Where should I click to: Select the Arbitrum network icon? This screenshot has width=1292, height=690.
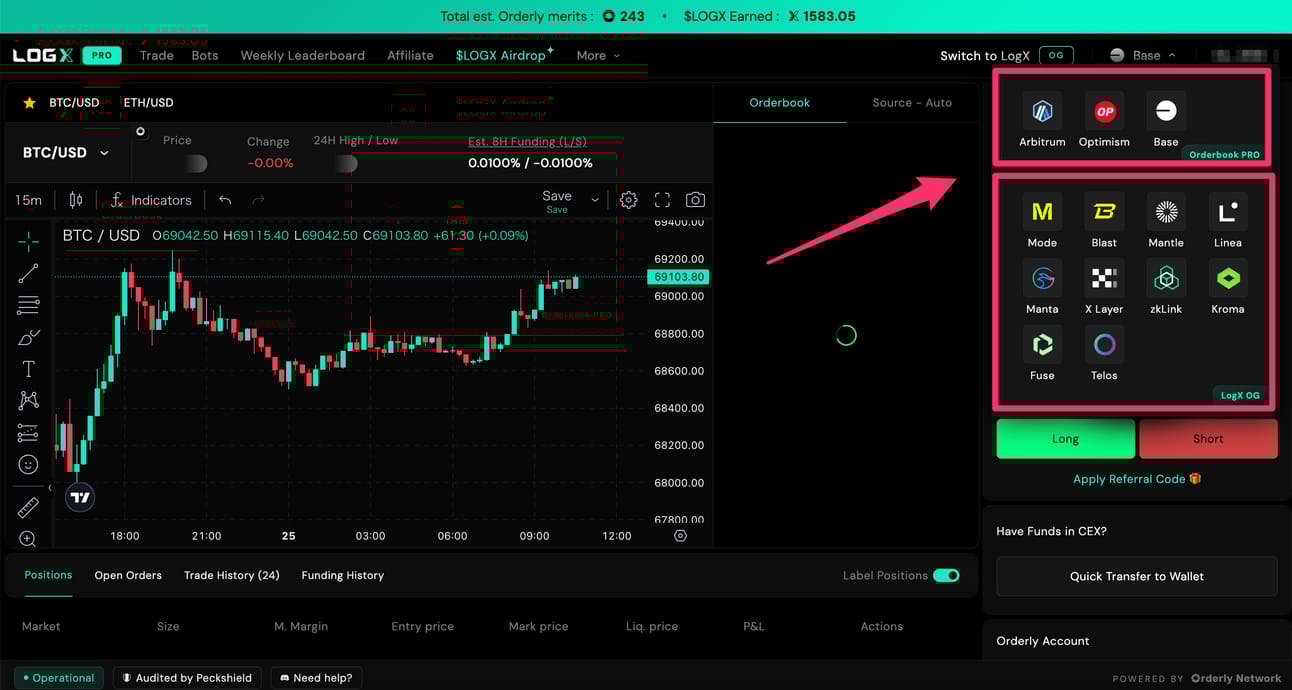coord(1042,111)
